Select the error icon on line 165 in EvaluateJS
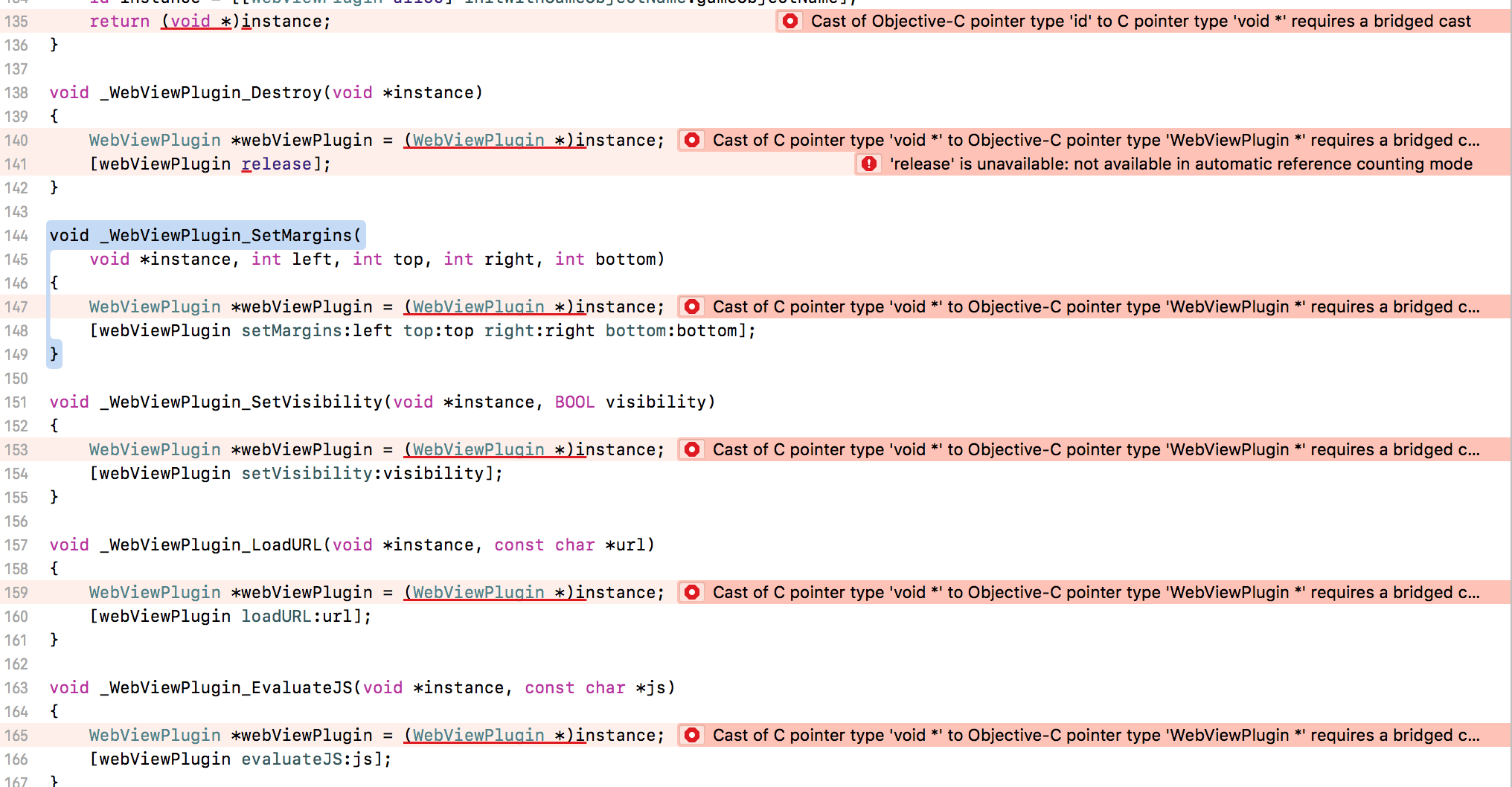1512x787 pixels. pyautogui.click(x=692, y=735)
